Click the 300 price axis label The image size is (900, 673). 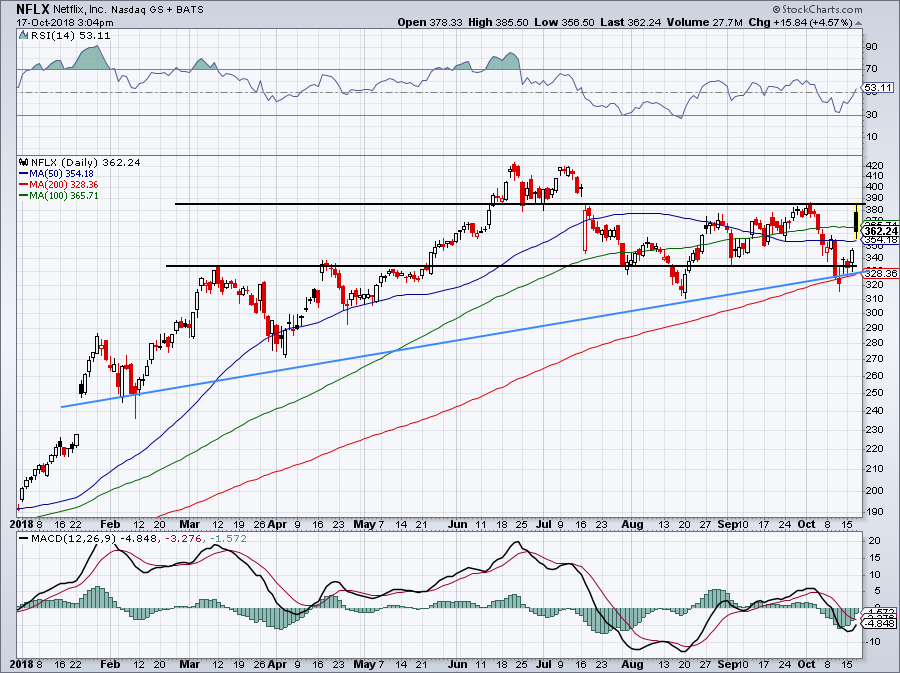pos(875,313)
